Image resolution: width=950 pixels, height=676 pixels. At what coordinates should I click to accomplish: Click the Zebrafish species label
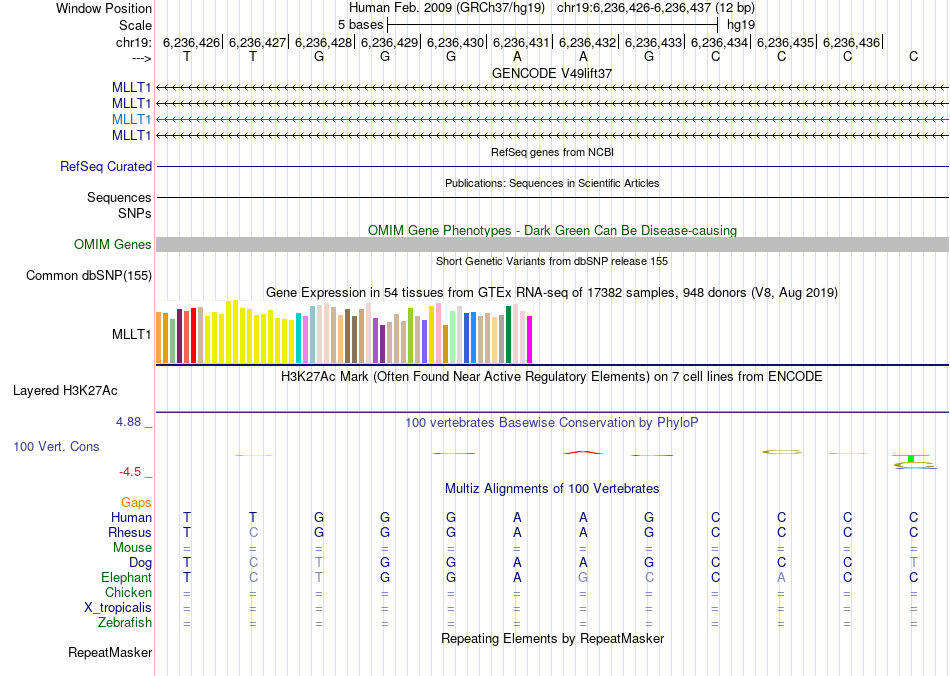click(125, 623)
